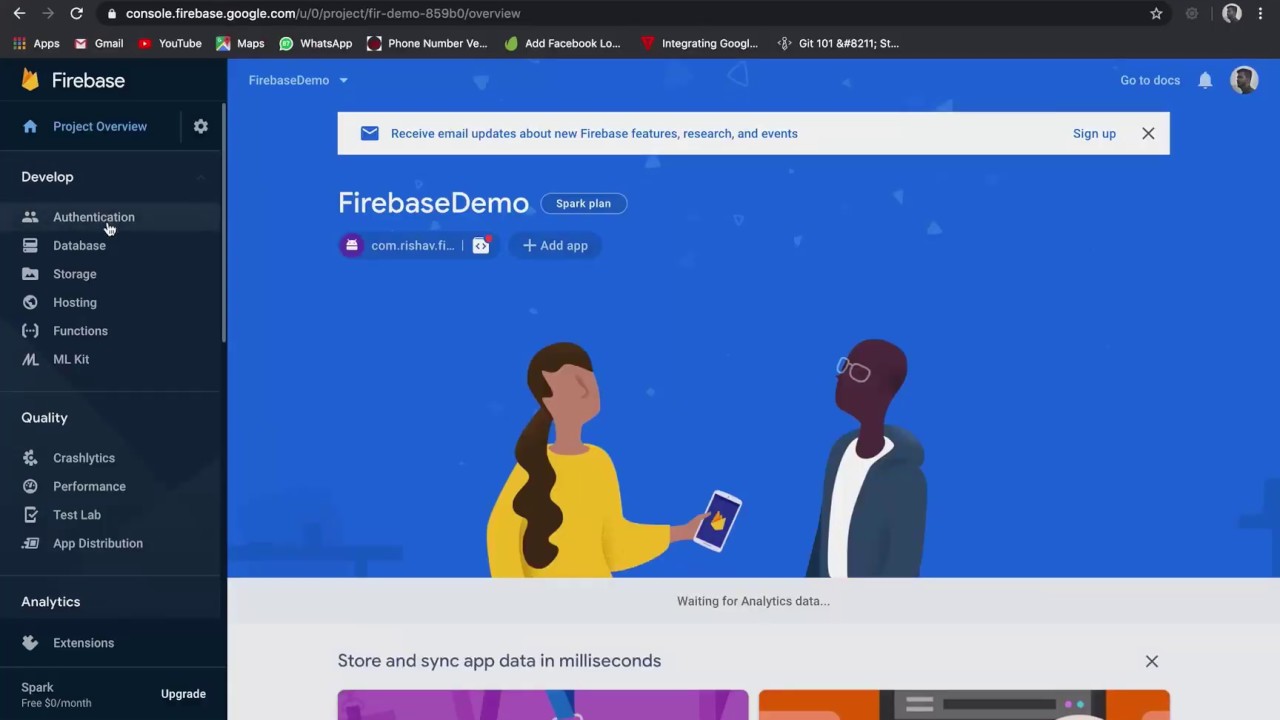
Task: Expand the Analytics section
Action: coord(51,602)
